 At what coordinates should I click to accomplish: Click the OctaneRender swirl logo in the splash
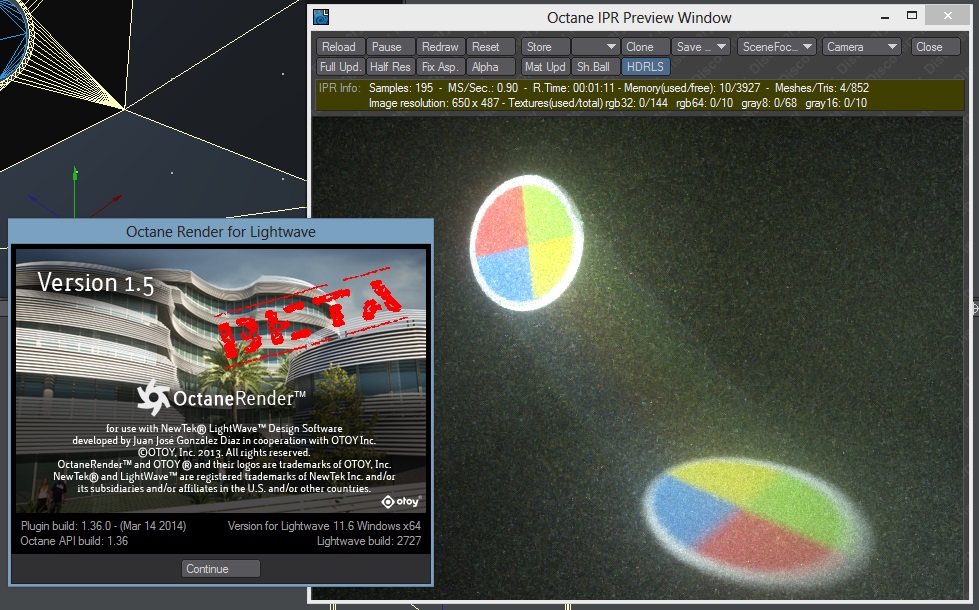coord(153,398)
